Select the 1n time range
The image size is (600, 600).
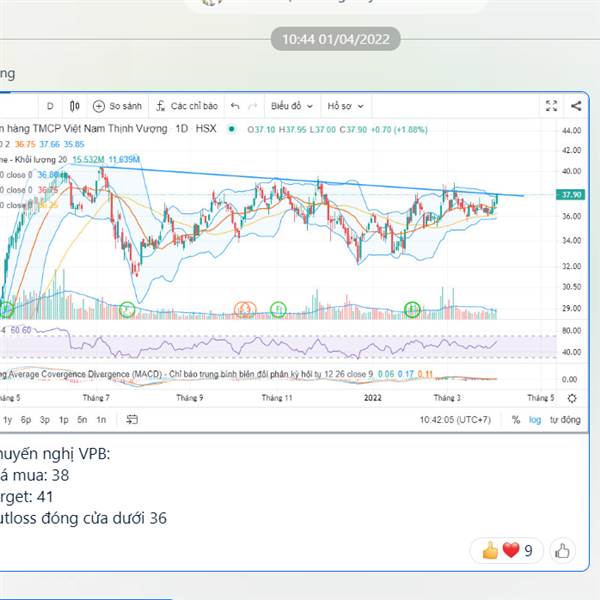click(101, 420)
